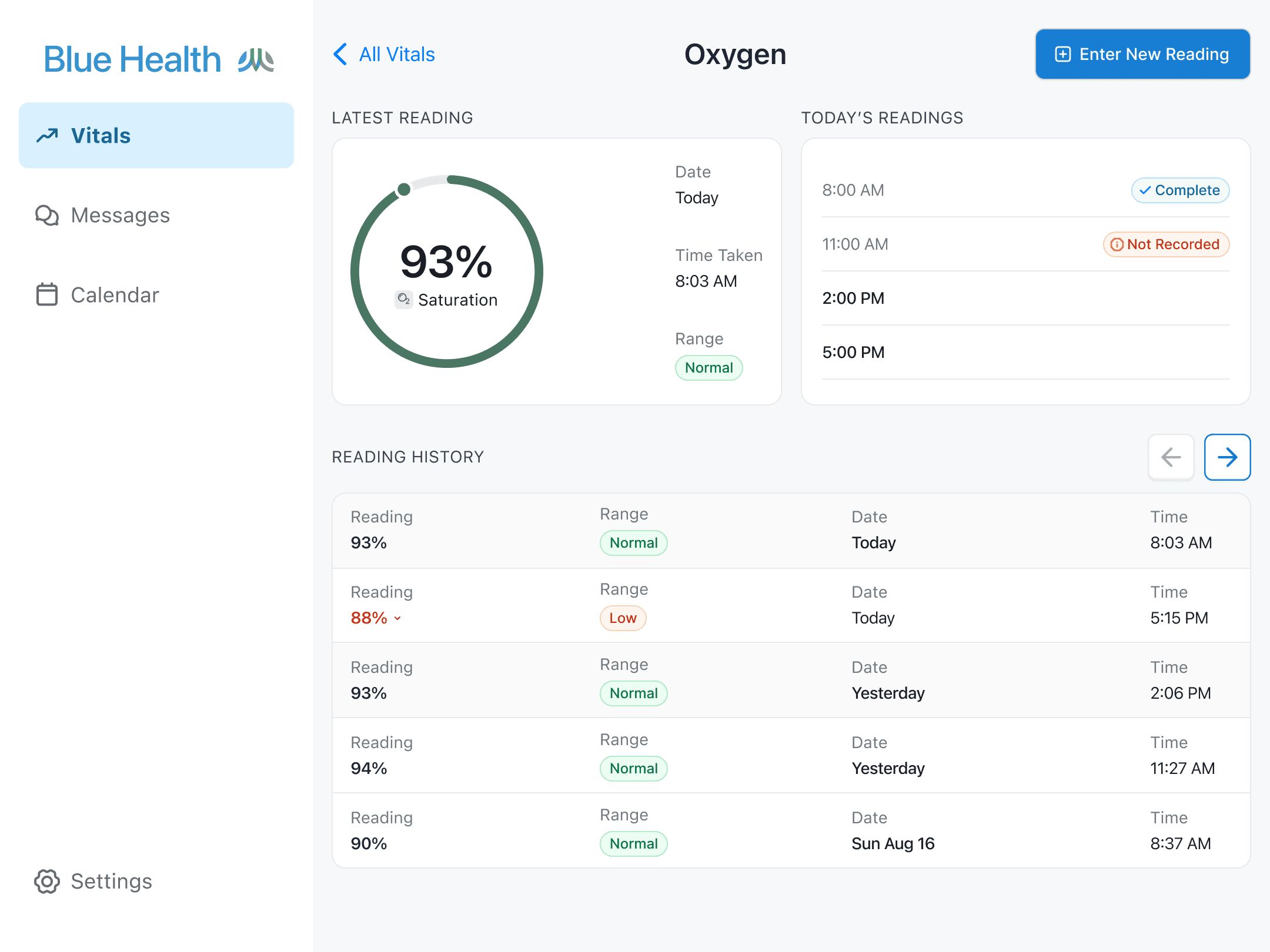This screenshot has width=1270, height=952.
Task: Click the 93% saturation progress ring knob
Action: pyautogui.click(x=404, y=189)
